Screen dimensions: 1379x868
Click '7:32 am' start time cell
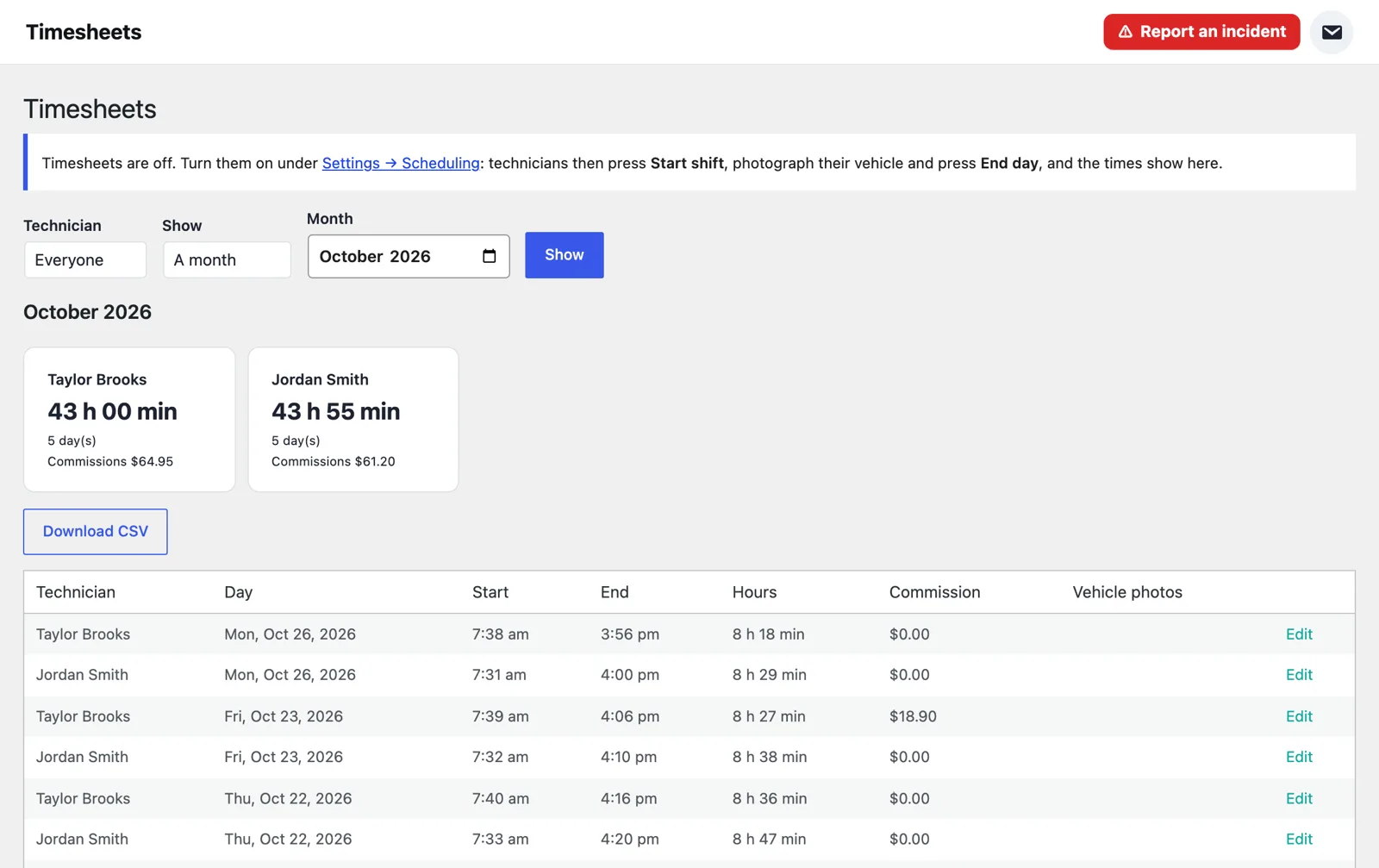[500, 757]
